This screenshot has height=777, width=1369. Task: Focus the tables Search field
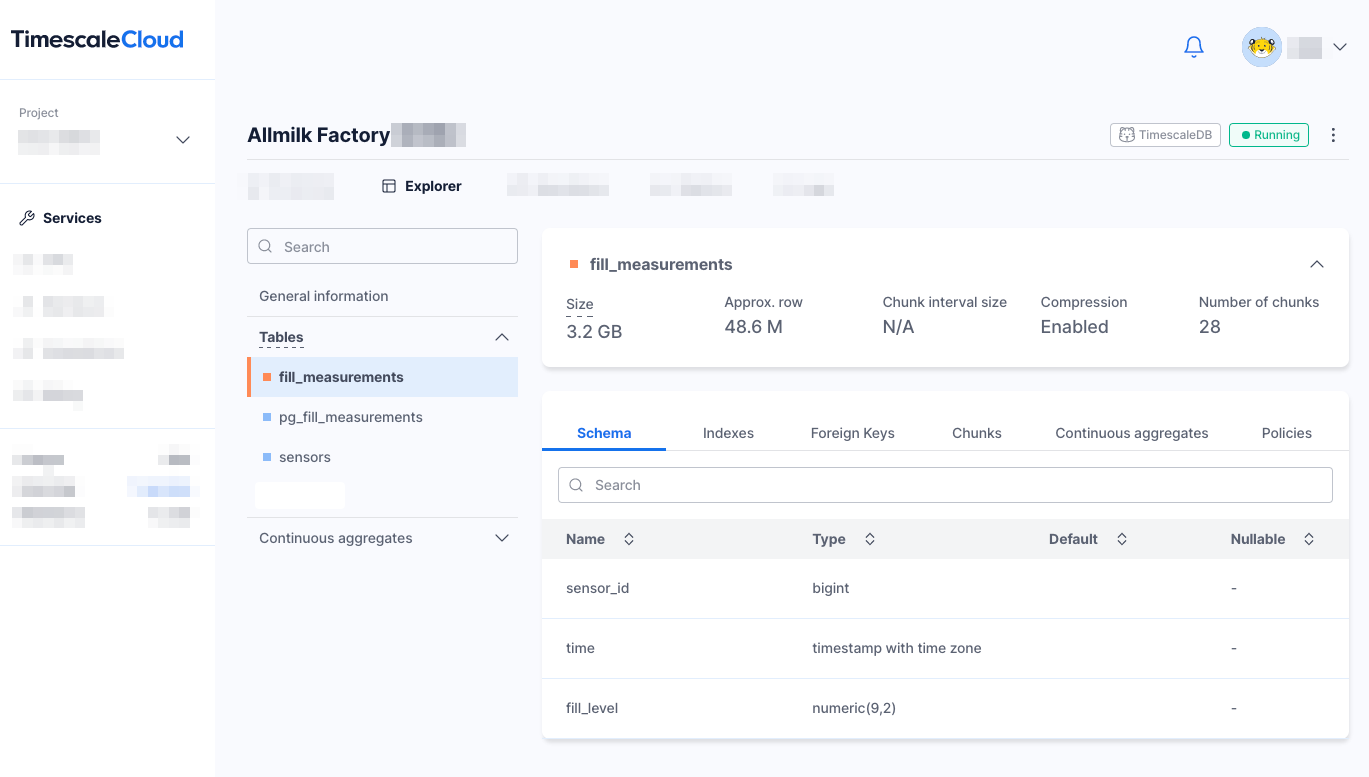click(x=382, y=246)
